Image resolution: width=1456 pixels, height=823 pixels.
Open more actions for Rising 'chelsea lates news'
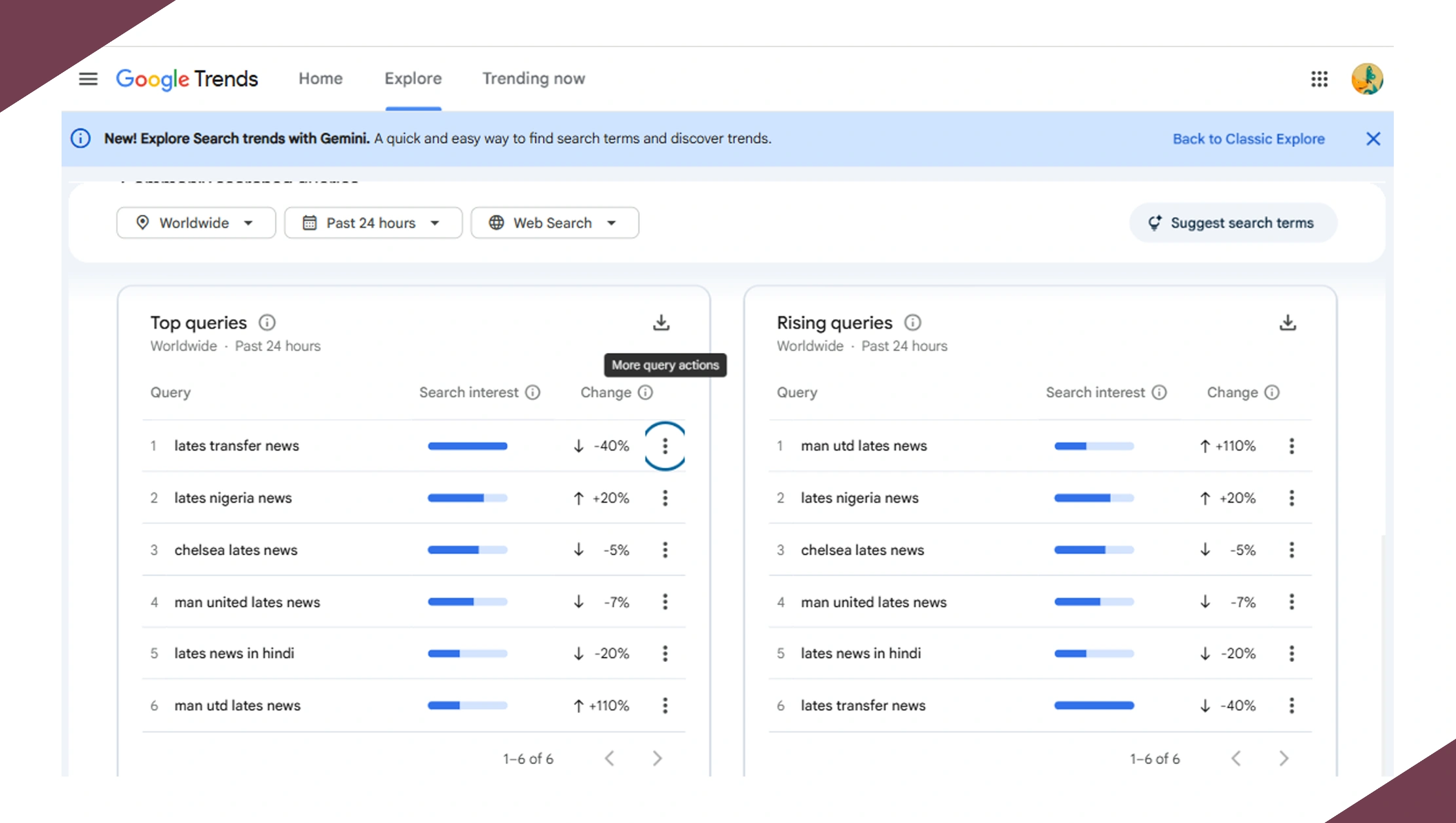(1292, 550)
